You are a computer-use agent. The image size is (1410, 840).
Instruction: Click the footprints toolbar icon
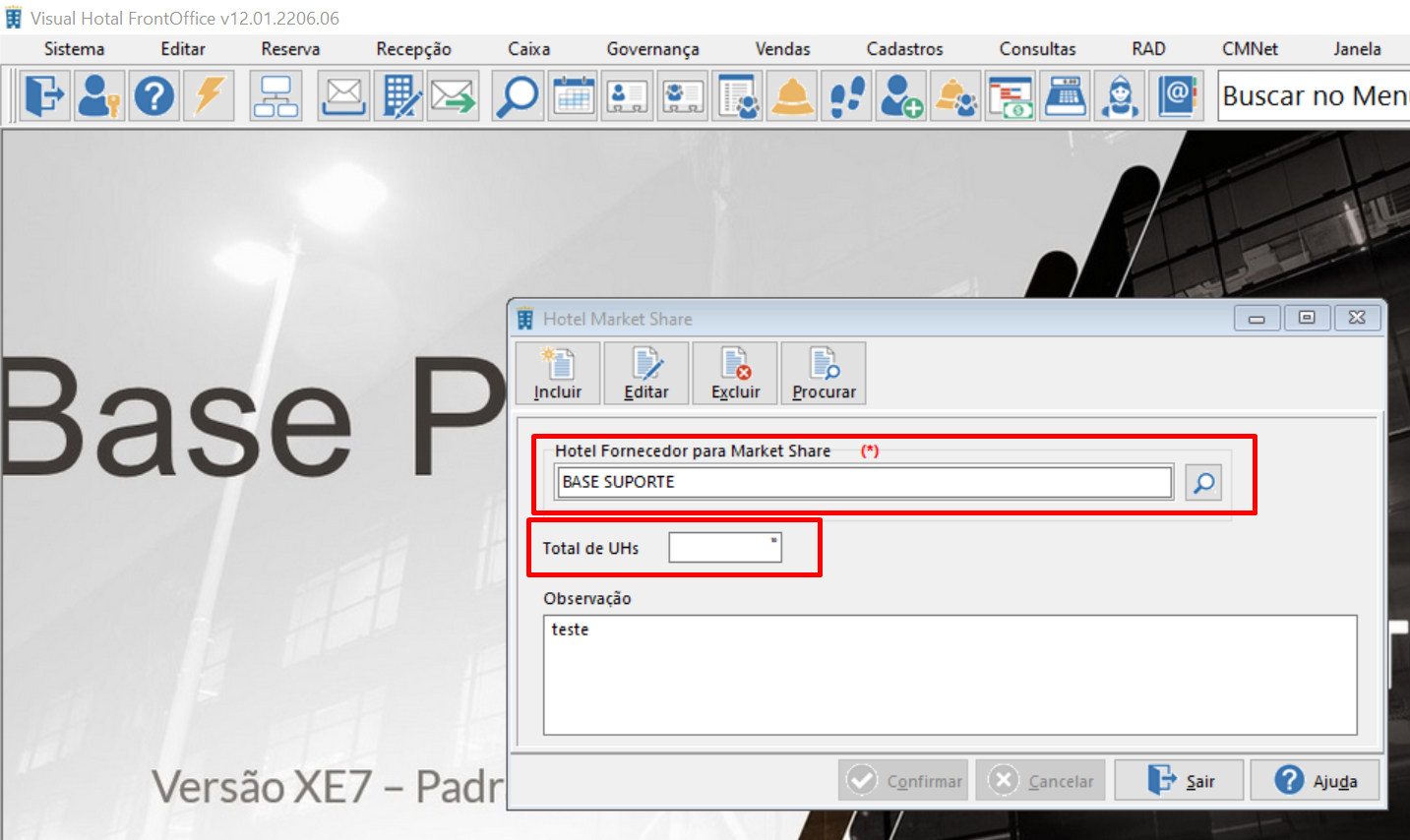tap(847, 96)
